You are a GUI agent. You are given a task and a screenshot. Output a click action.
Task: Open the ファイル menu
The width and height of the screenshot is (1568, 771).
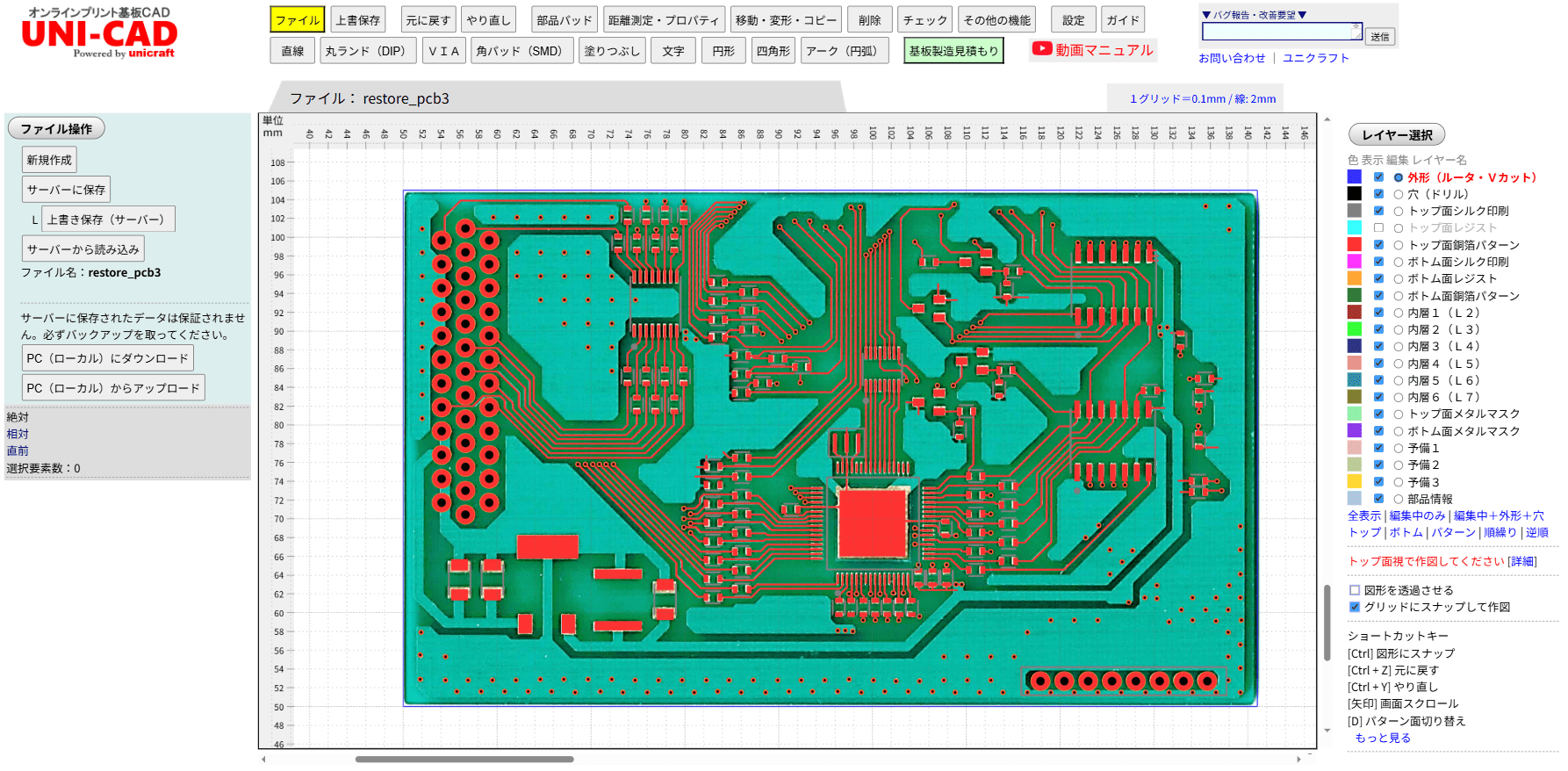pos(298,20)
